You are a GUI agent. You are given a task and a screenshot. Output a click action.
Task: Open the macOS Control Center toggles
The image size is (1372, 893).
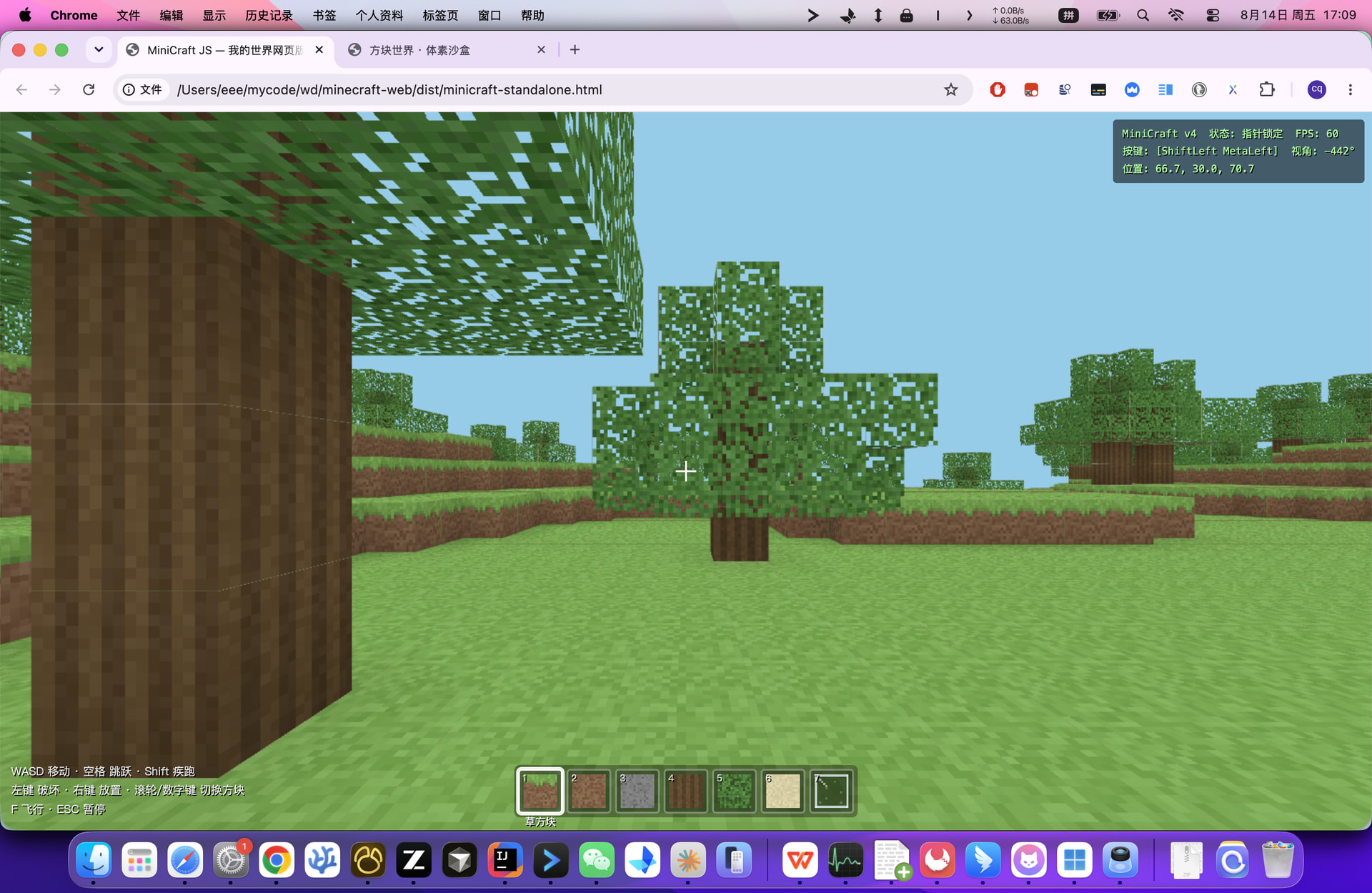1213,15
